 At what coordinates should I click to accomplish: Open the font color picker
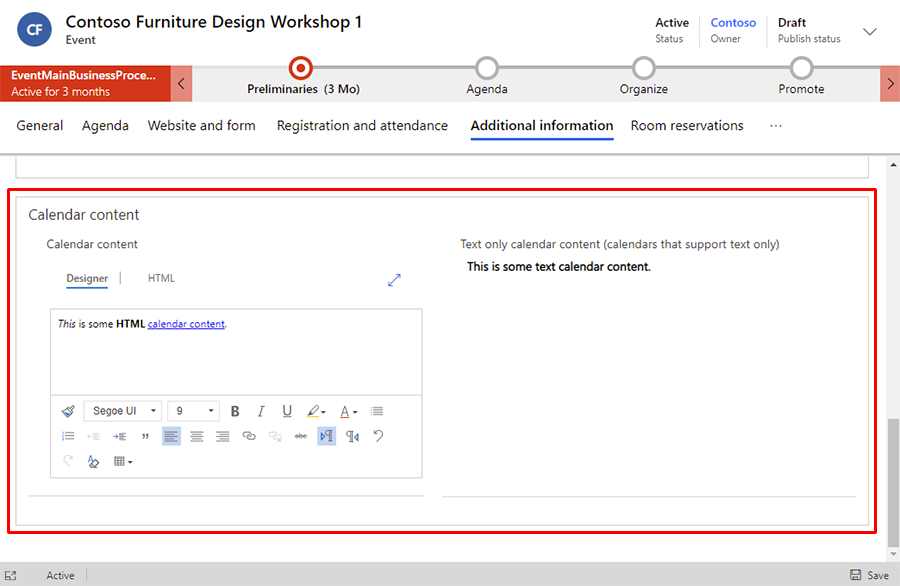click(x=348, y=411)
